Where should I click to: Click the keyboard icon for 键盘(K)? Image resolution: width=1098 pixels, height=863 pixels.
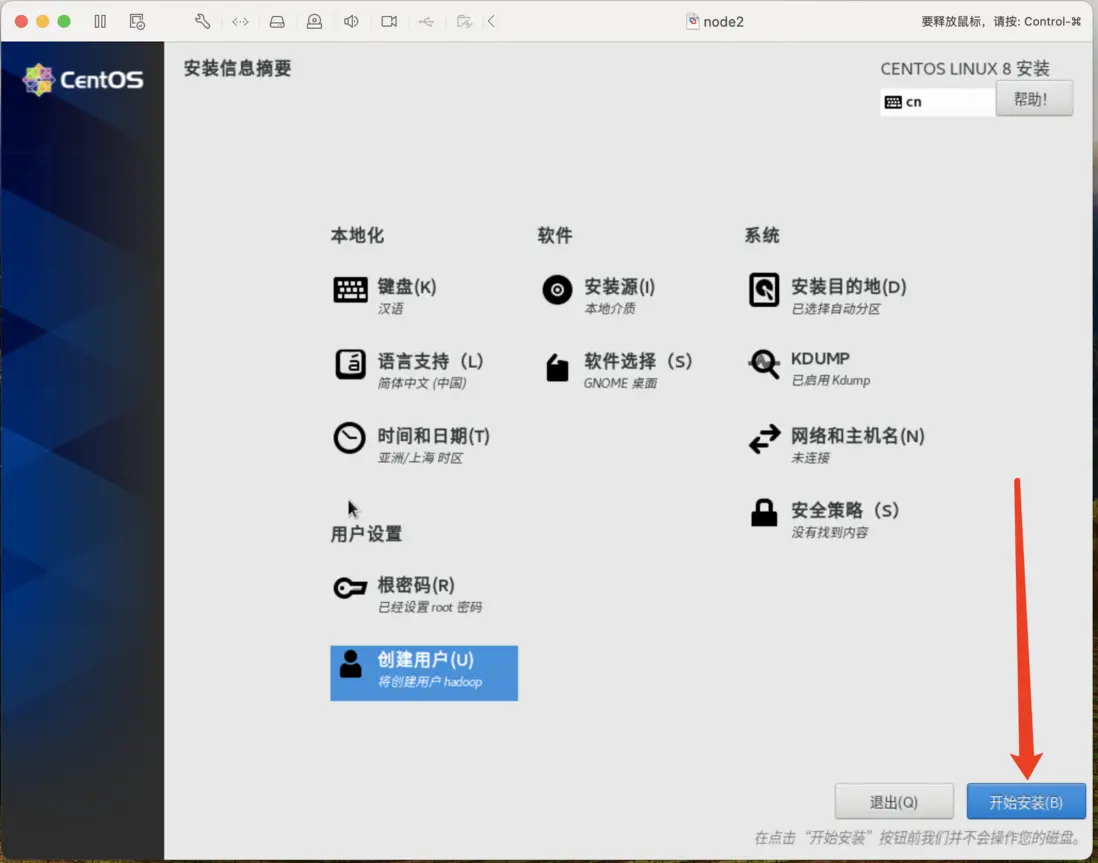click(350, 289)
